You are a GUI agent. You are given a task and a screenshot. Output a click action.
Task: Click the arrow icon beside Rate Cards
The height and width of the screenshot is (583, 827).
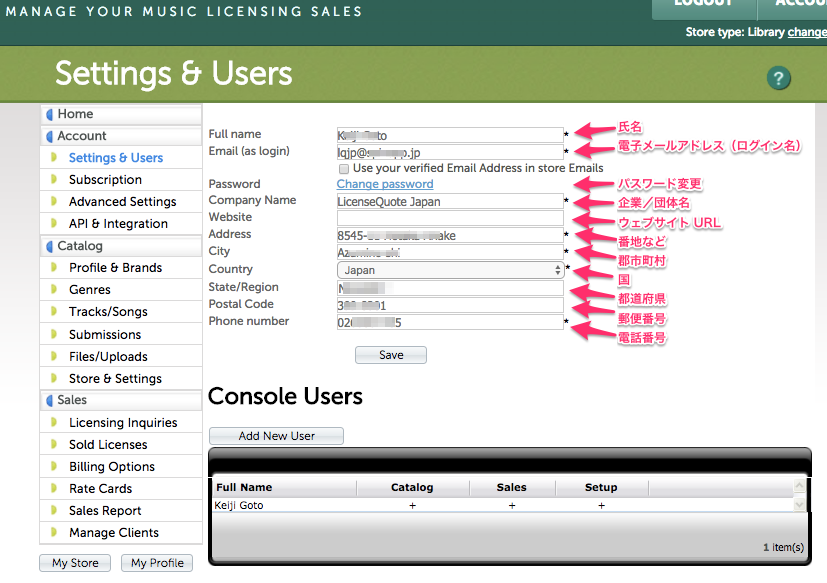pos(55,489)
